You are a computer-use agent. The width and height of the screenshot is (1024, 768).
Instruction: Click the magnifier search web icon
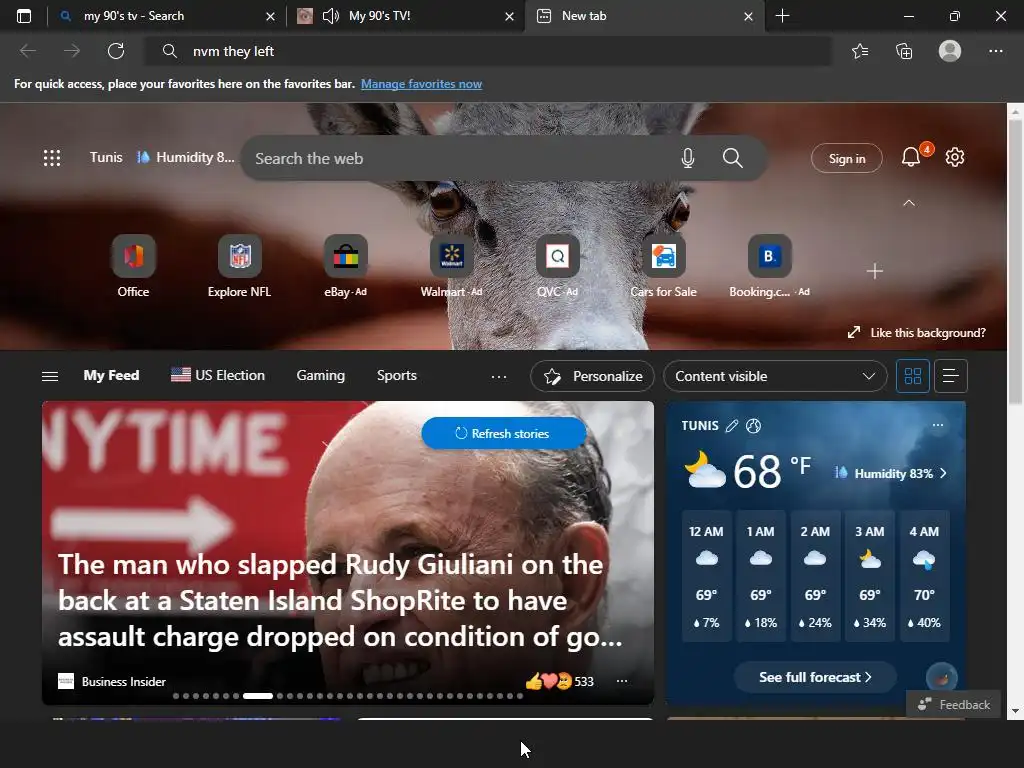point(733,158)
